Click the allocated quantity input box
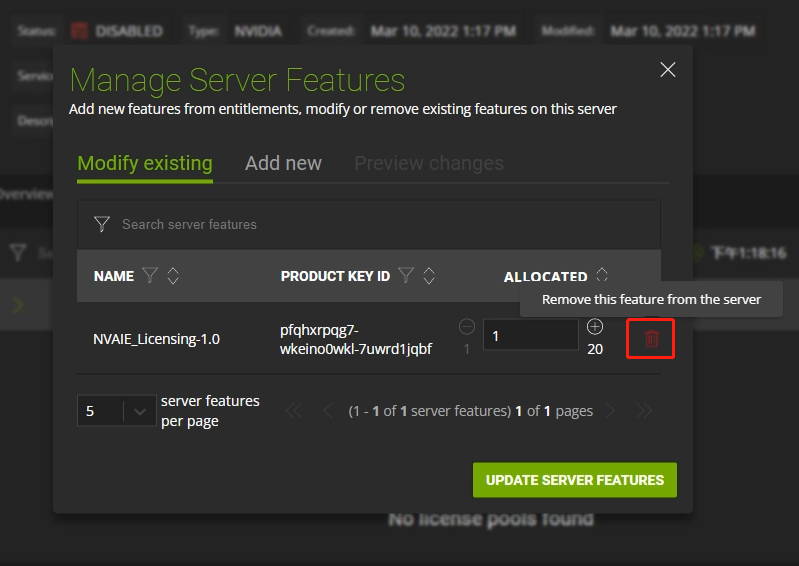799x566 pixels. tap(530, 336)
